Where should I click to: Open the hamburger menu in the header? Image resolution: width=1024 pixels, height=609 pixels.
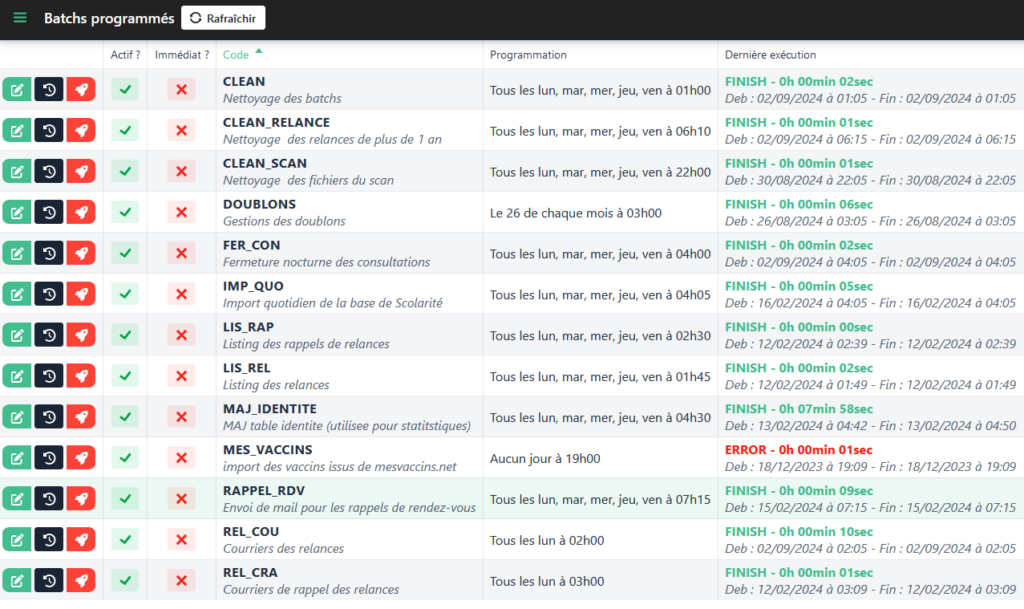20,18
